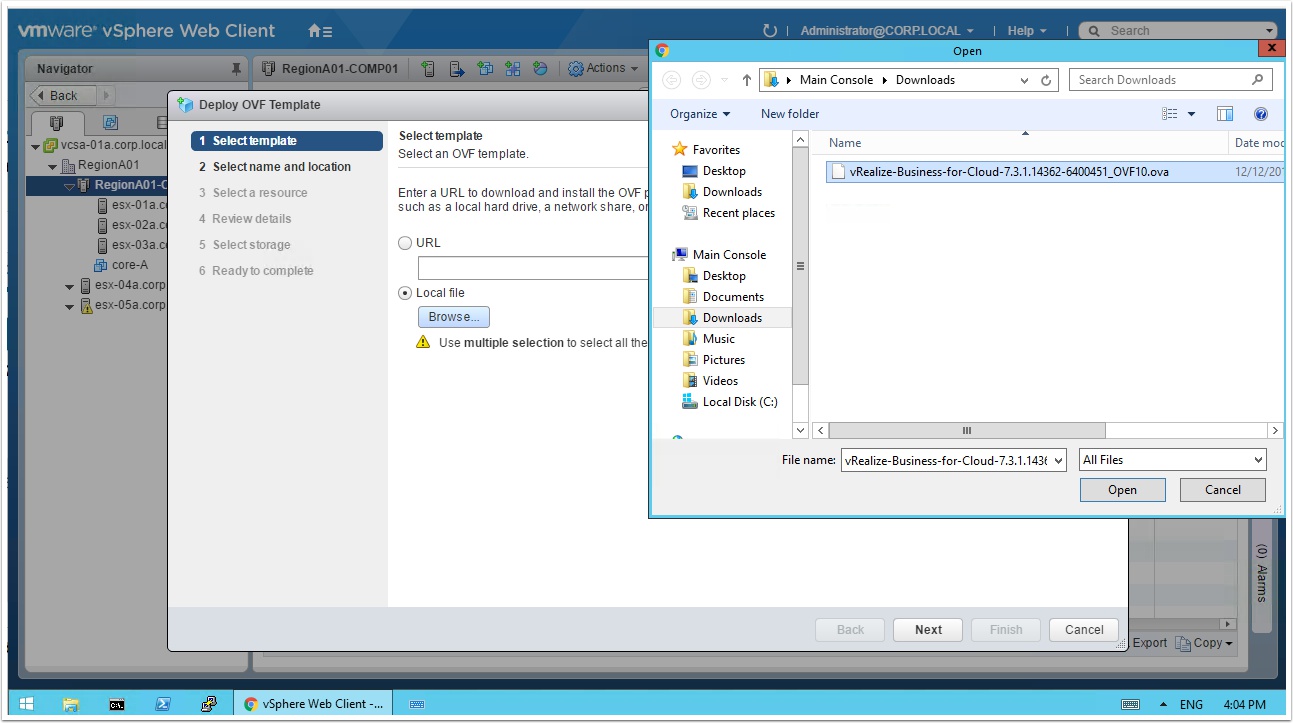Viewport: 1293px width, 723px height.
Task: Open the Music folder in tree
Action: (x=718, y=339)
